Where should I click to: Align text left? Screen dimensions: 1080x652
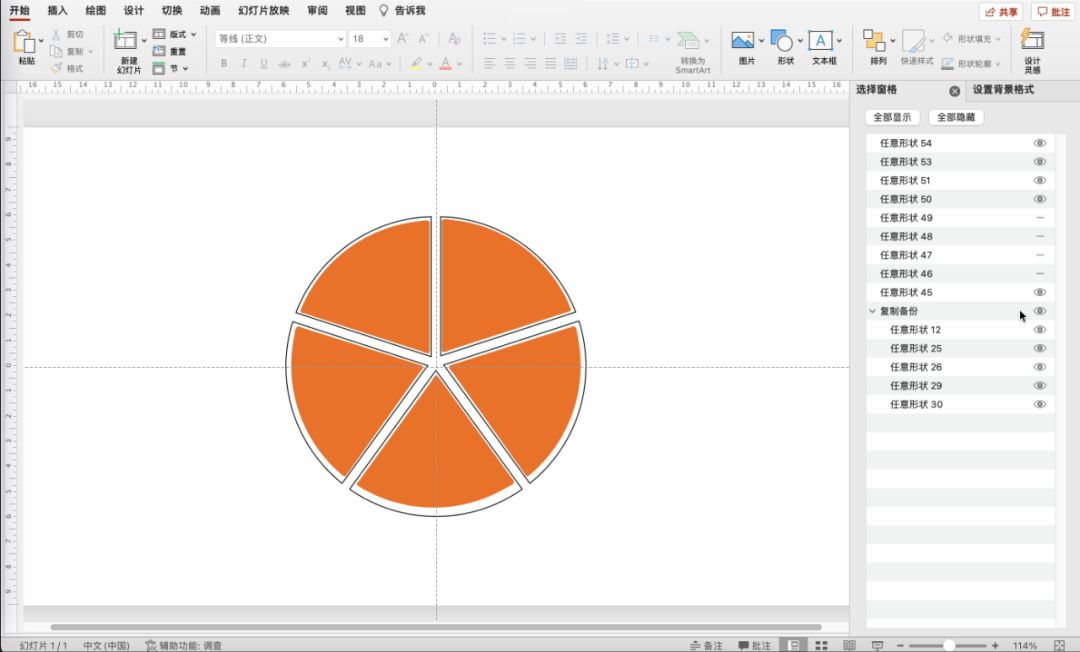pyautogui.click(x=490, y=63)
